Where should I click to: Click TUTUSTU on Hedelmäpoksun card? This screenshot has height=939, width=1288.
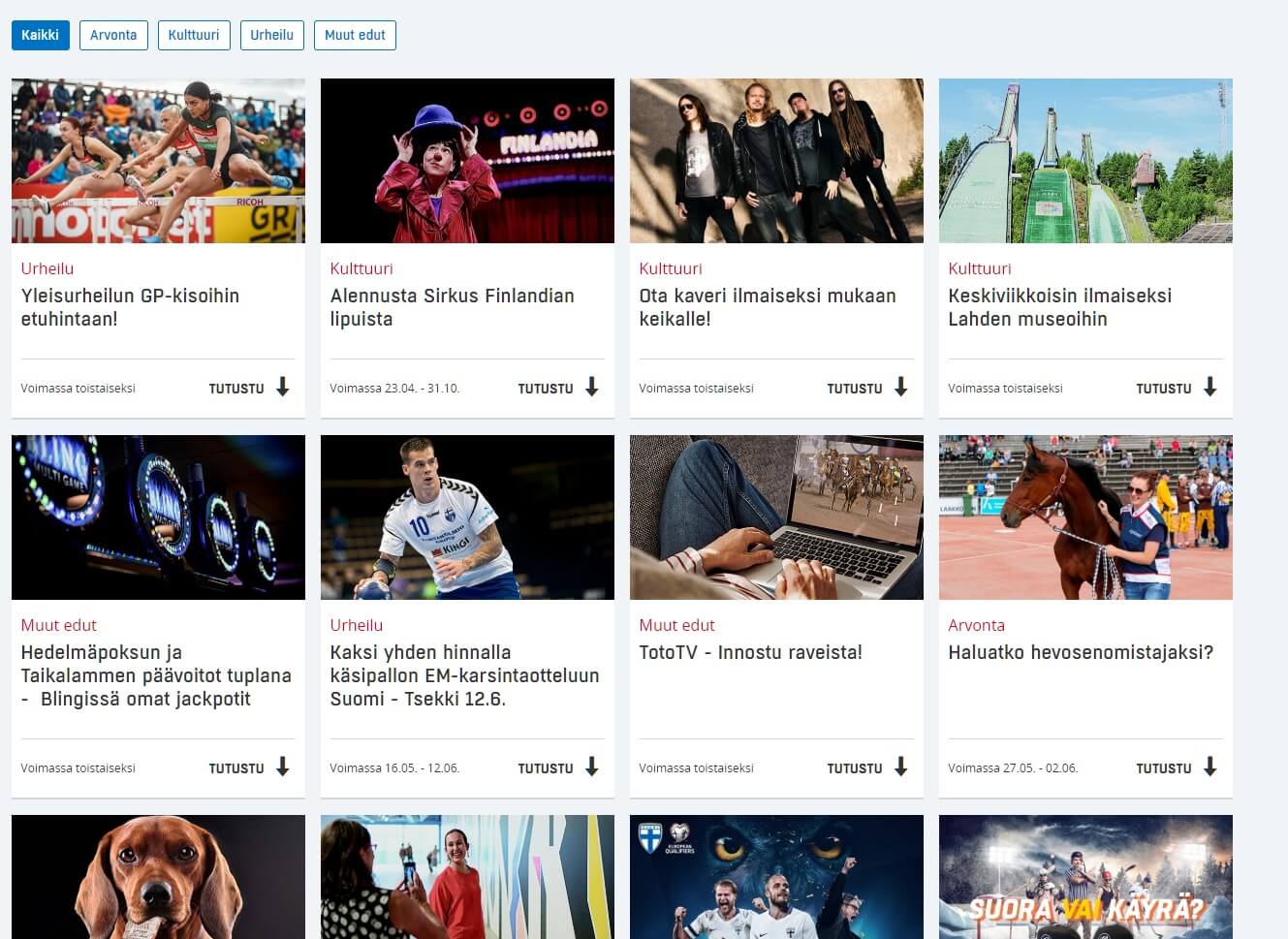(x=236, y=768)
